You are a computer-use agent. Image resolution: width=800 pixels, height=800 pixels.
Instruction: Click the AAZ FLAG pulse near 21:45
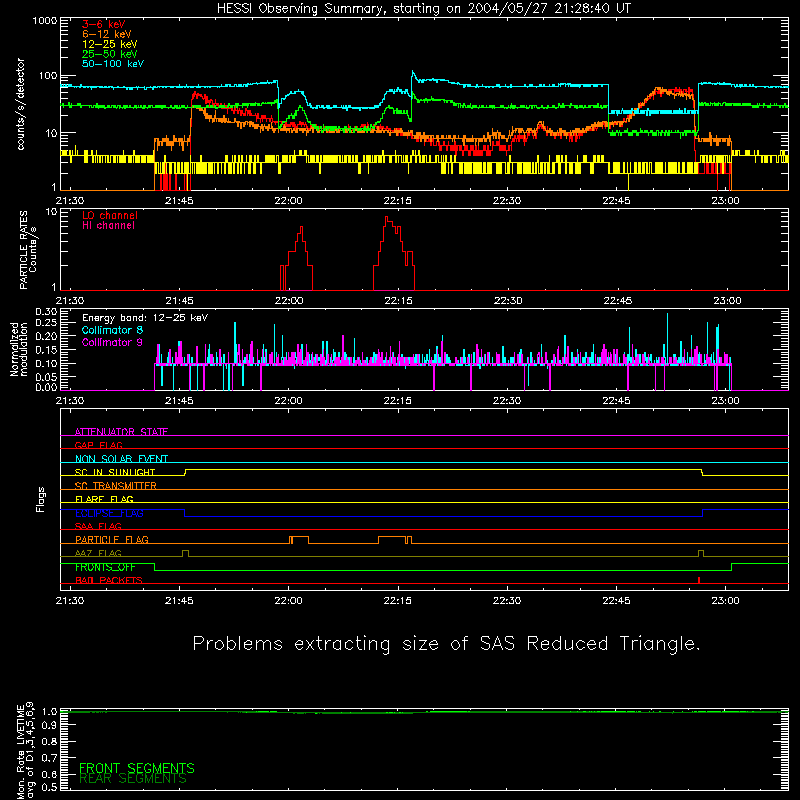pos(185,553)
